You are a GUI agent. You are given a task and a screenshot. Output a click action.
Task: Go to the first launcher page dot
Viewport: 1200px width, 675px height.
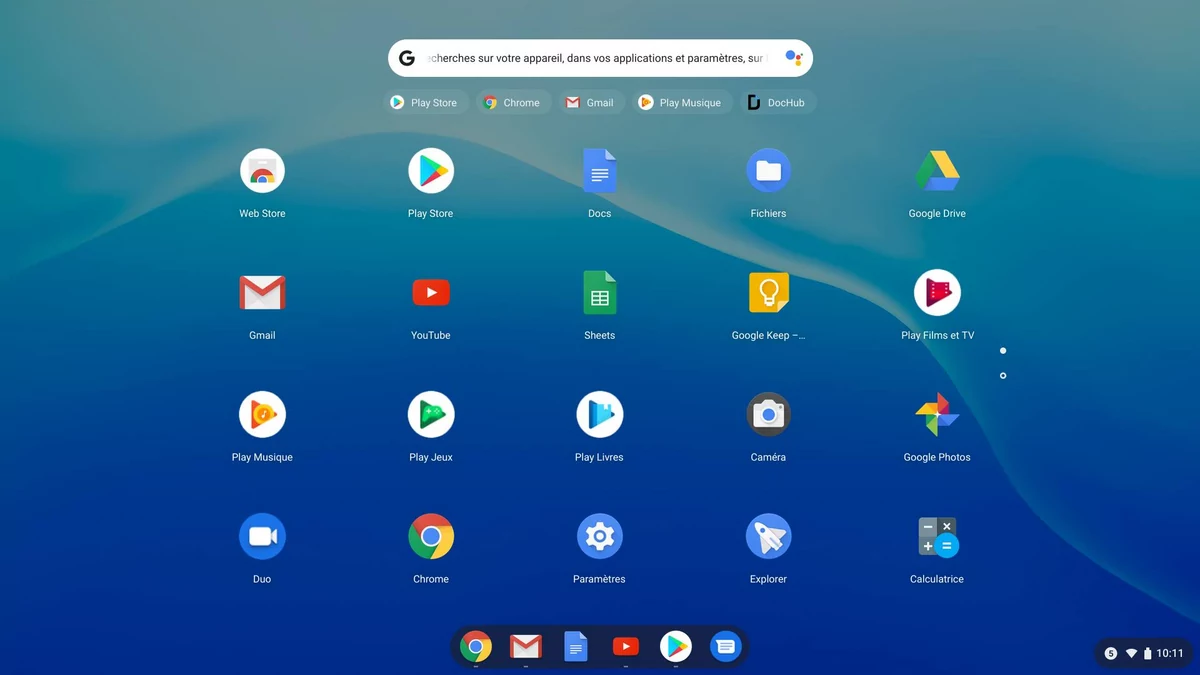pyautogui.click(x=1003, y=351)
